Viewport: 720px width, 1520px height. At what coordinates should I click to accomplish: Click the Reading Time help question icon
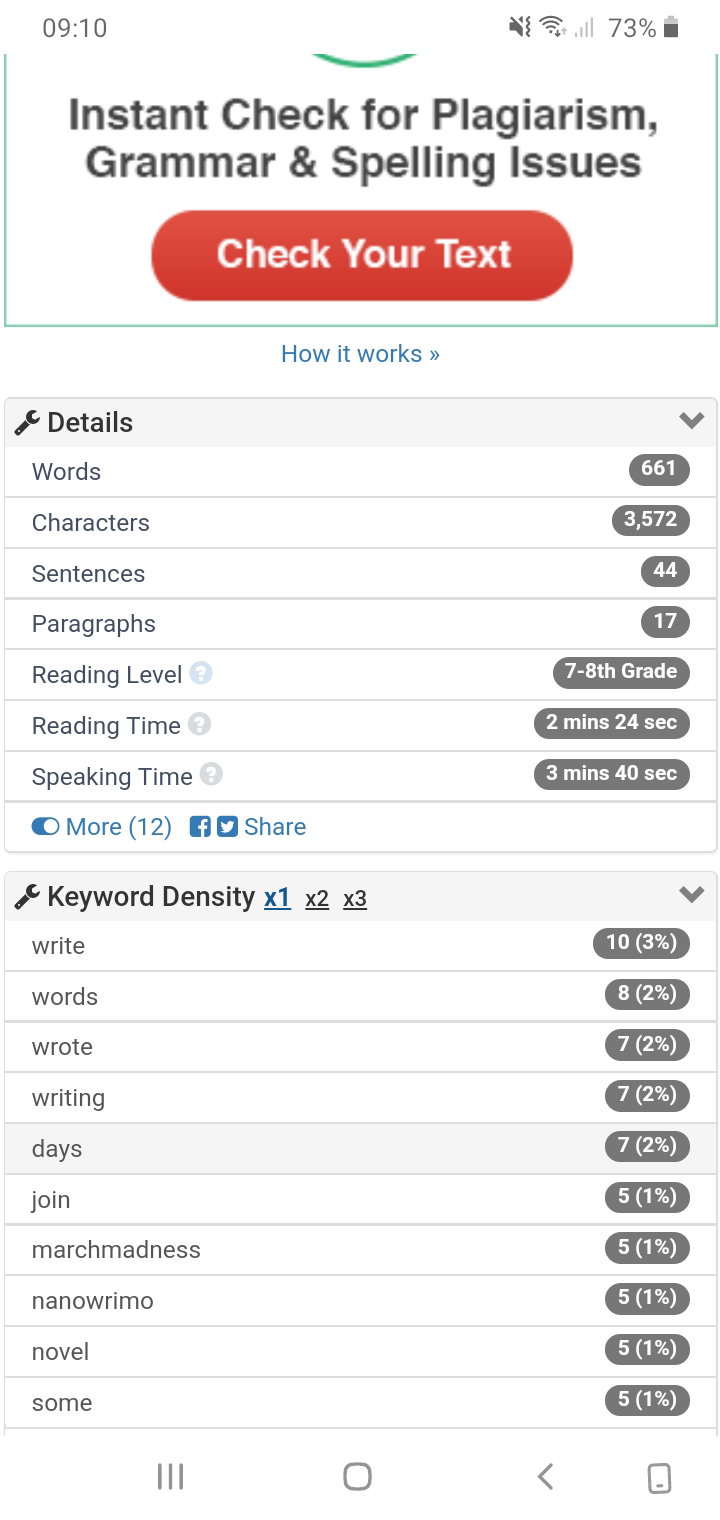tap(200, 724)
